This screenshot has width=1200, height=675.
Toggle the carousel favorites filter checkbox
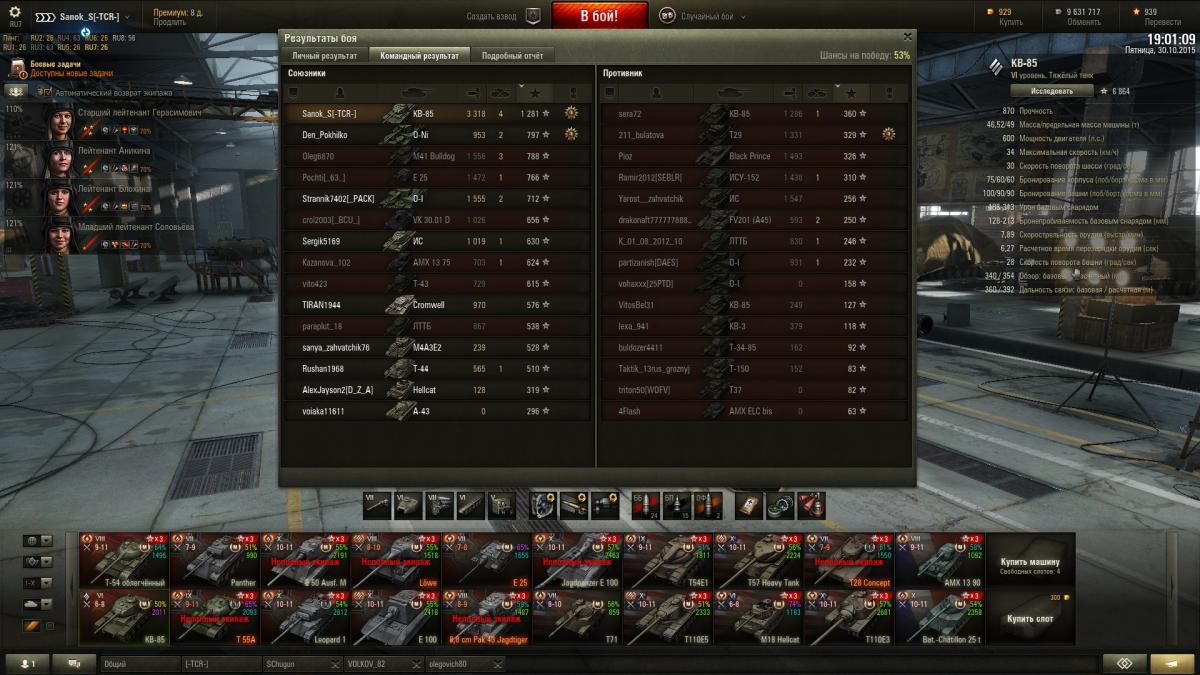(x=50, y=626)
